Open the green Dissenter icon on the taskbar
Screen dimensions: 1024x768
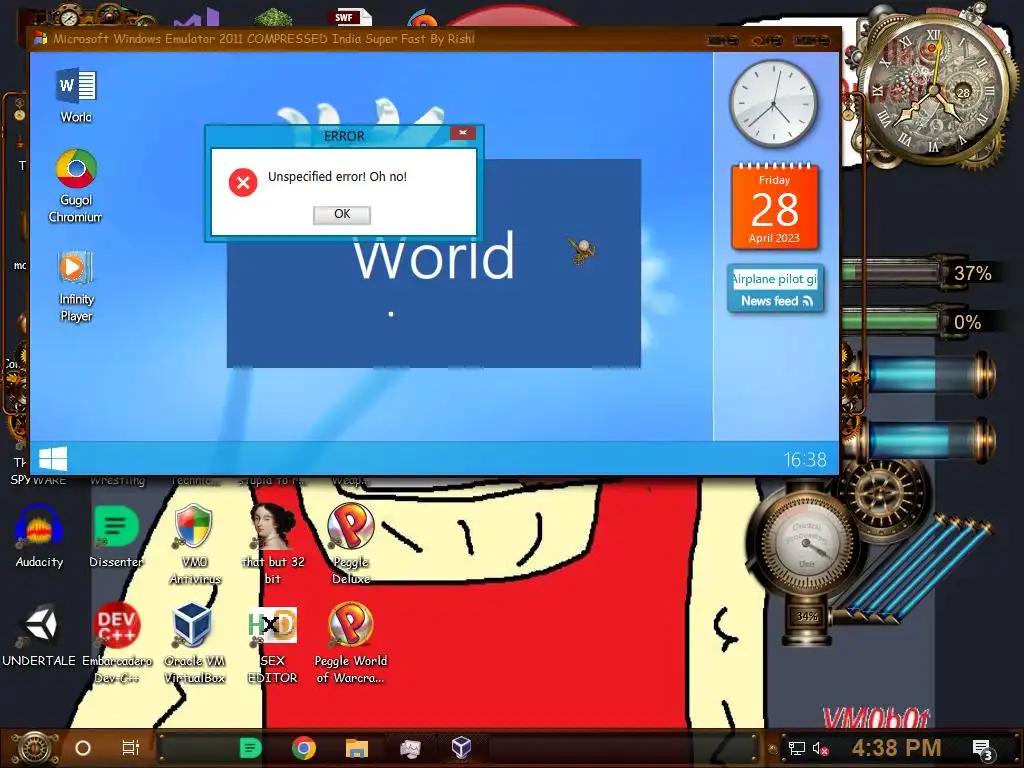click(x=250, y=748)
